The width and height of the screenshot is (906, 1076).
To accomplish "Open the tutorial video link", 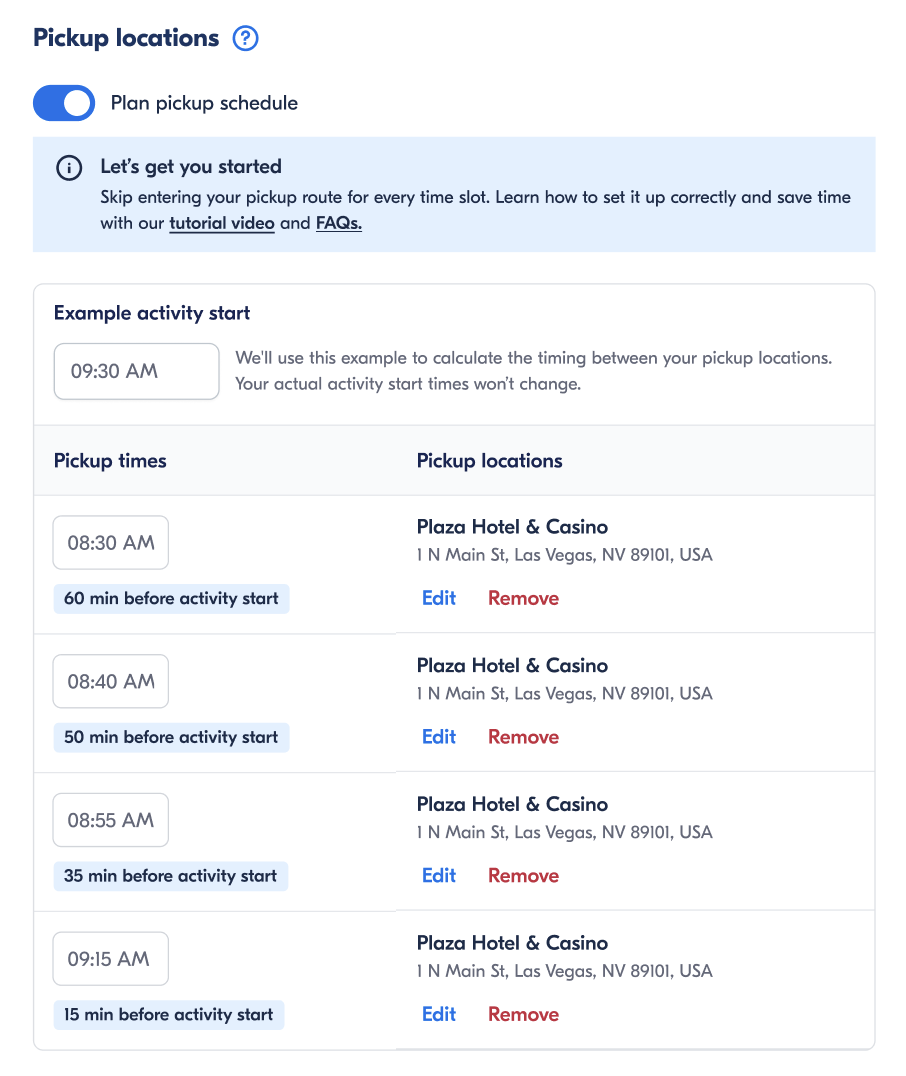I will [222, 223].
